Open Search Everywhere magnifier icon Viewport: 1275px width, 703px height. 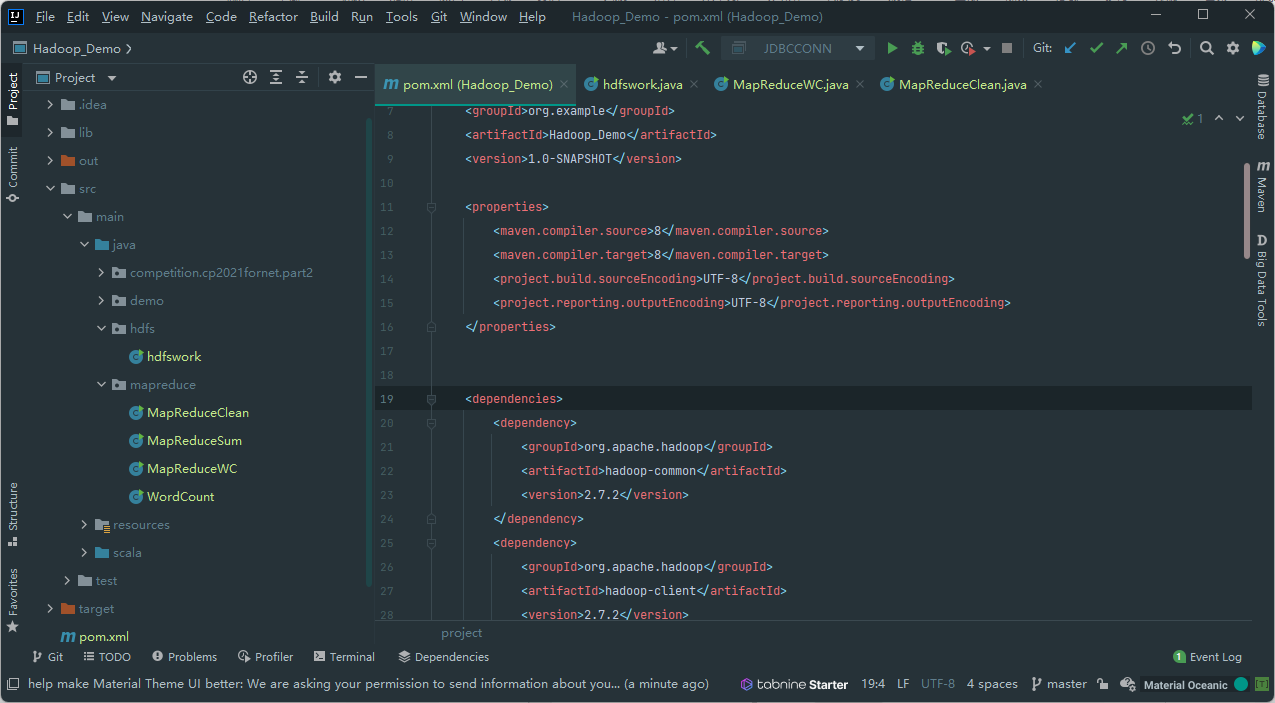[1207, 48]
